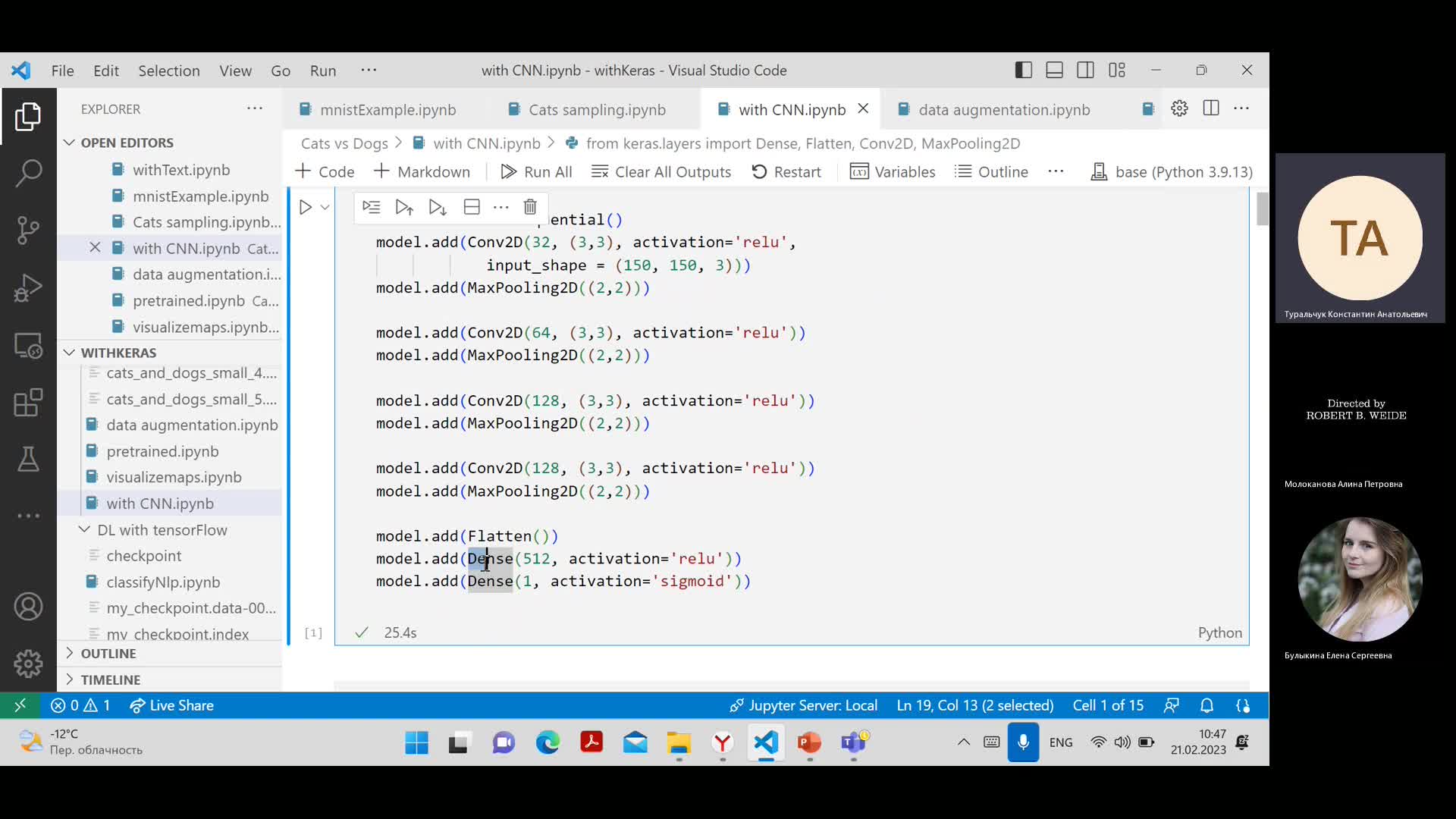Open notebook settings gear in editor title
Viewport: 1456px width, 819px height.
pyautogui.click(x=1179, y=108)
